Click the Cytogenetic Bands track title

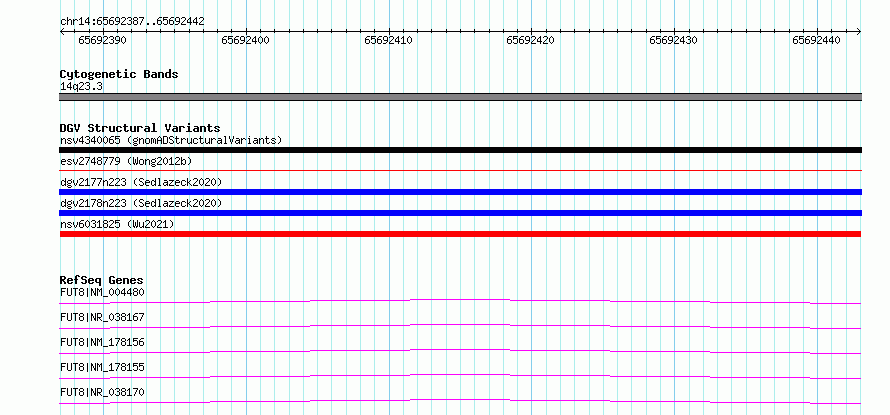click(x=119, y=74)
